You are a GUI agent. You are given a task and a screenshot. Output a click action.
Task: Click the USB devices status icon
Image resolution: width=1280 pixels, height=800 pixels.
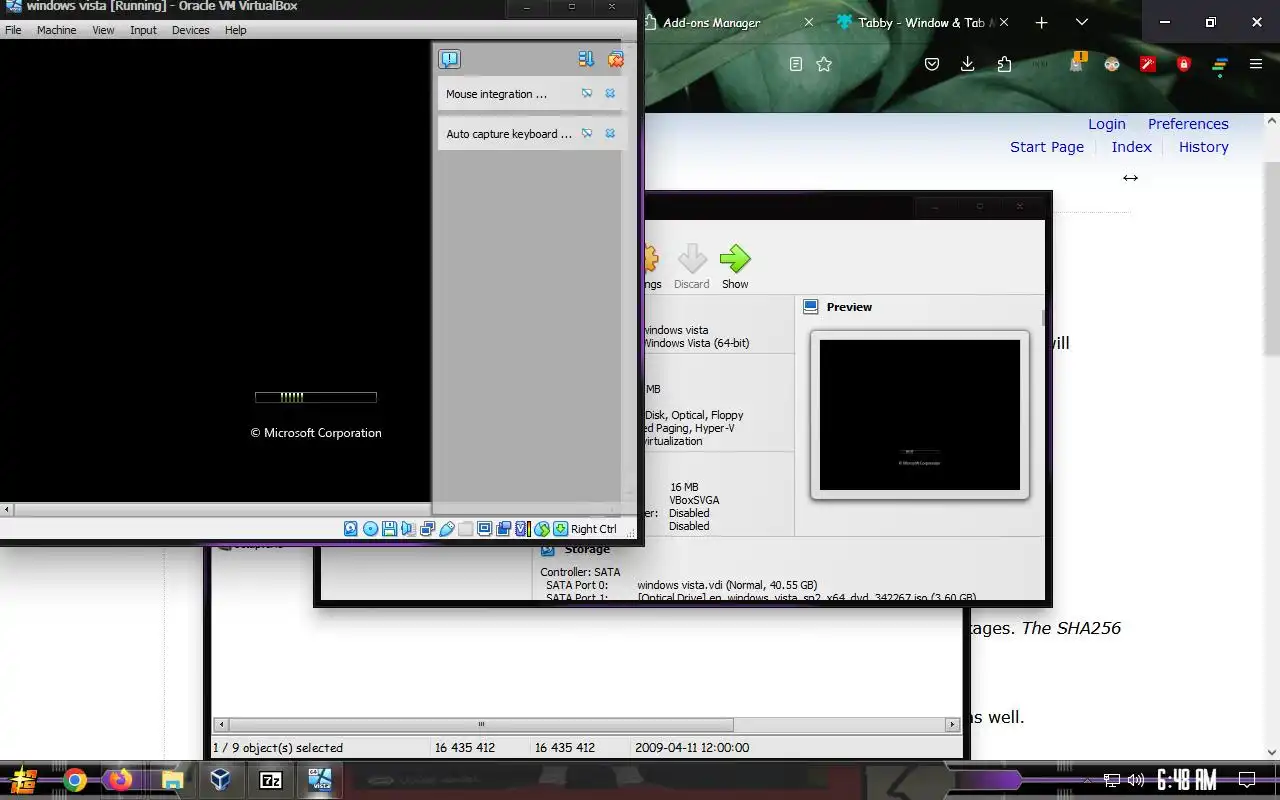coord(446,529)
